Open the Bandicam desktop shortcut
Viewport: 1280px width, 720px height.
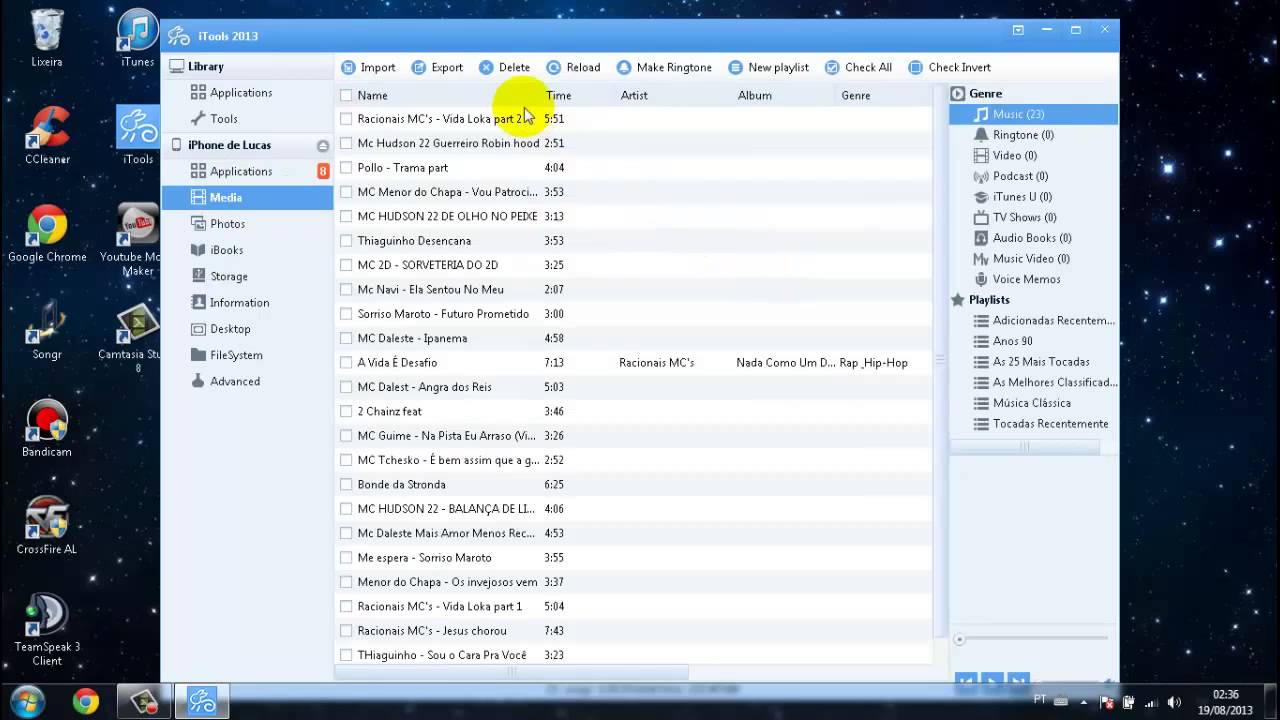(x=47, y=428)
